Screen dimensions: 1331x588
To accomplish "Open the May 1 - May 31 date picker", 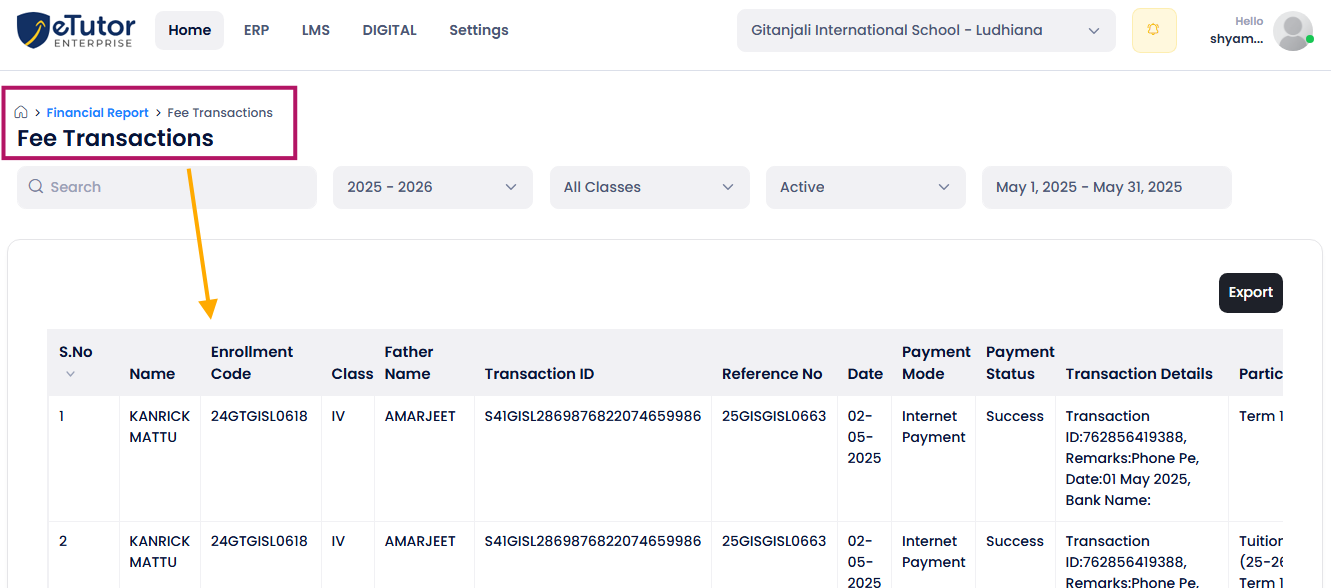I will tap(1106, 187).
